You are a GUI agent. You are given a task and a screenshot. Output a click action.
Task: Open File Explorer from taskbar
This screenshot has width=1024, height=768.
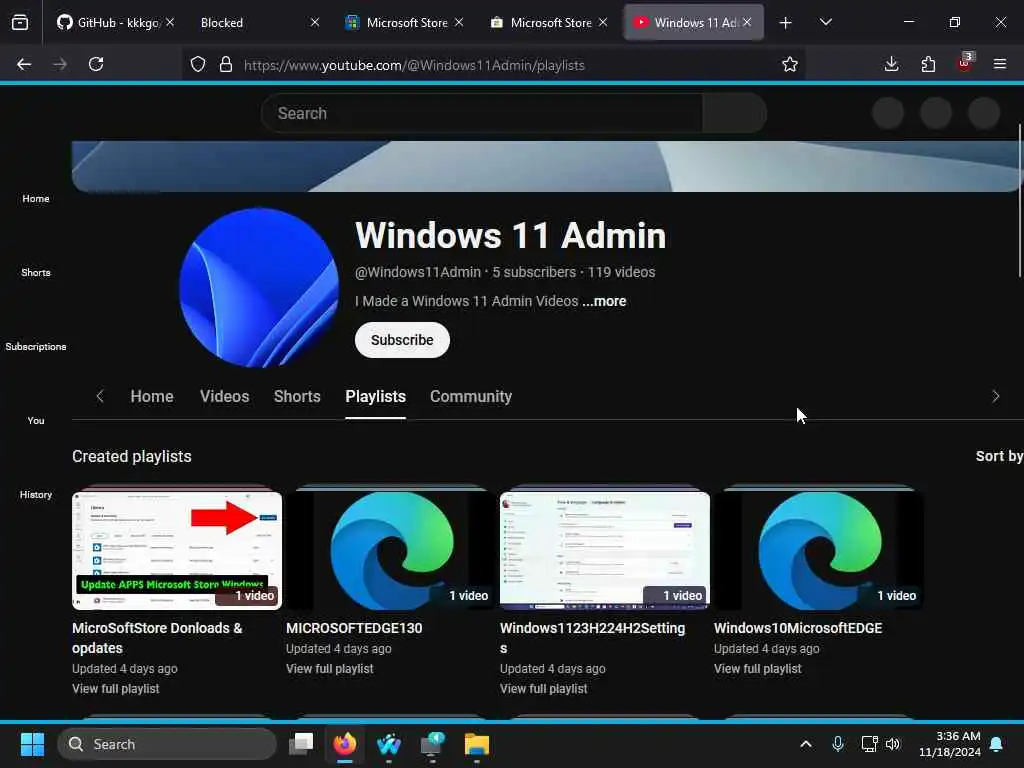477,743
